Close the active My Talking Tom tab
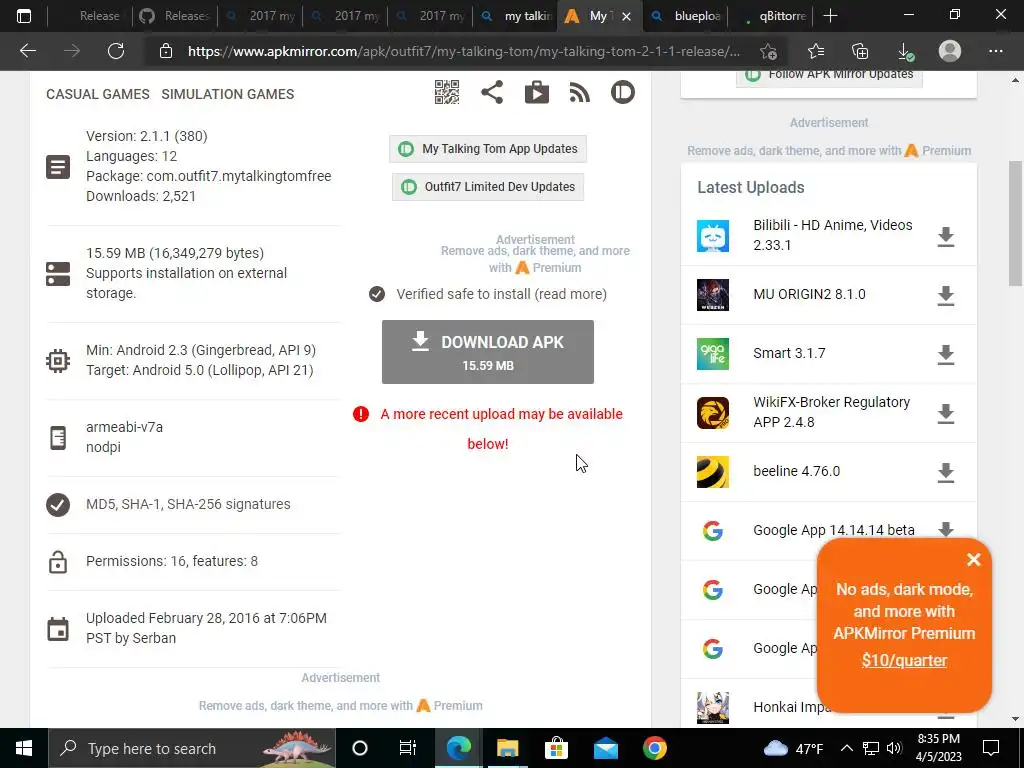1024x768 pixels. [x=626, y=16]
